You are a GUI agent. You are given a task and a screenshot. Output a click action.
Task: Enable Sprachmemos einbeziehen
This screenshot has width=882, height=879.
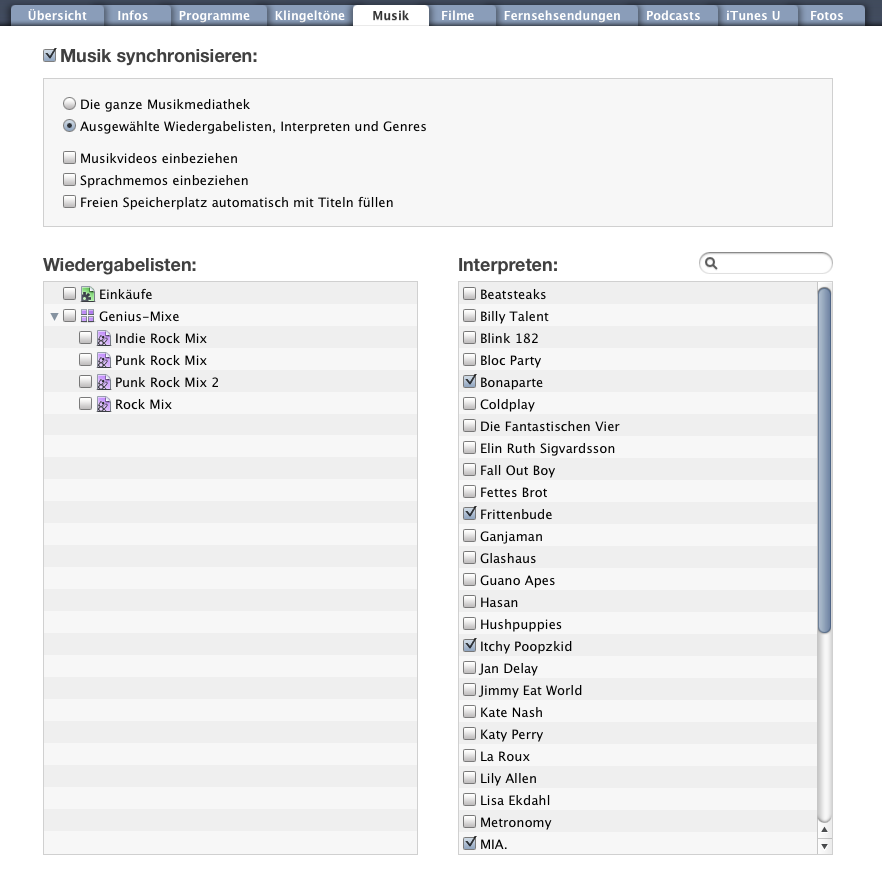click(69, 179)
